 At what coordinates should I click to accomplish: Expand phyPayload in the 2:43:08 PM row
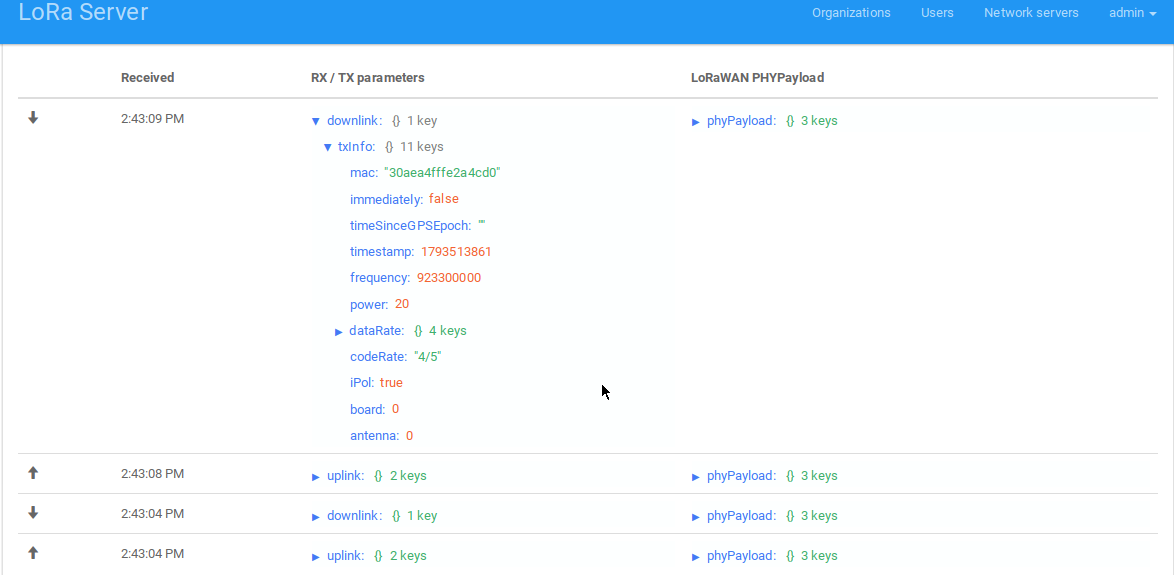pos(696,476)
